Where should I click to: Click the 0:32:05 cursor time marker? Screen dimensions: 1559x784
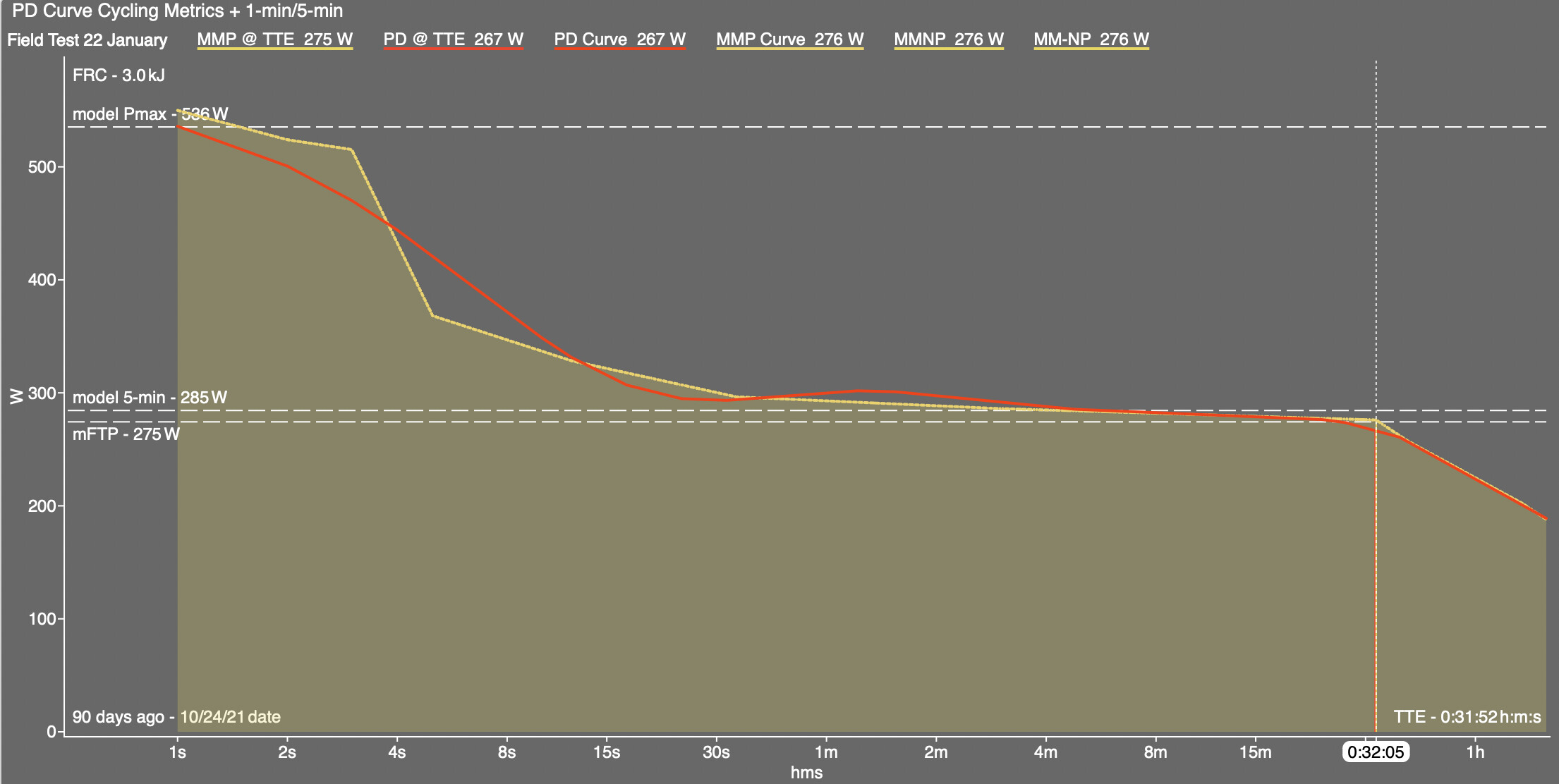[x=1376, y=752]
